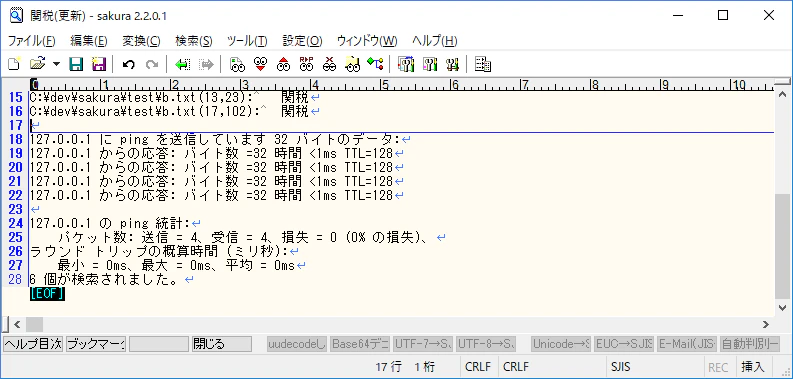Viewport: 793px width, 379px height.
Task: Open the 設定(O) menu
Action: click(x=302, y=41)
